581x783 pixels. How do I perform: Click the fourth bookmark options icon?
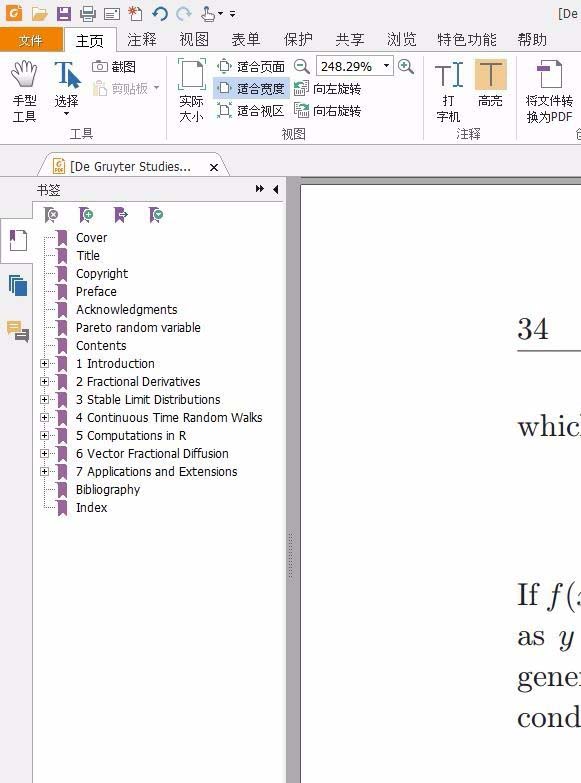point(156,215)
